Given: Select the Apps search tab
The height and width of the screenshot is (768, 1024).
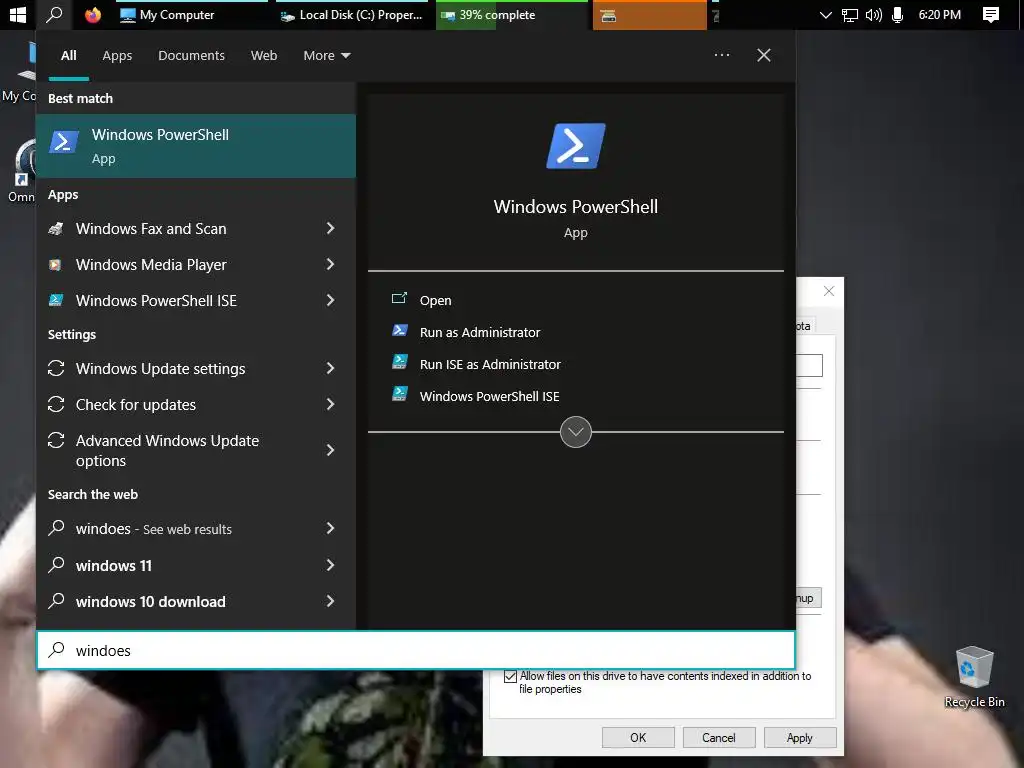Looking at the screenshot, I should point(117,56).
